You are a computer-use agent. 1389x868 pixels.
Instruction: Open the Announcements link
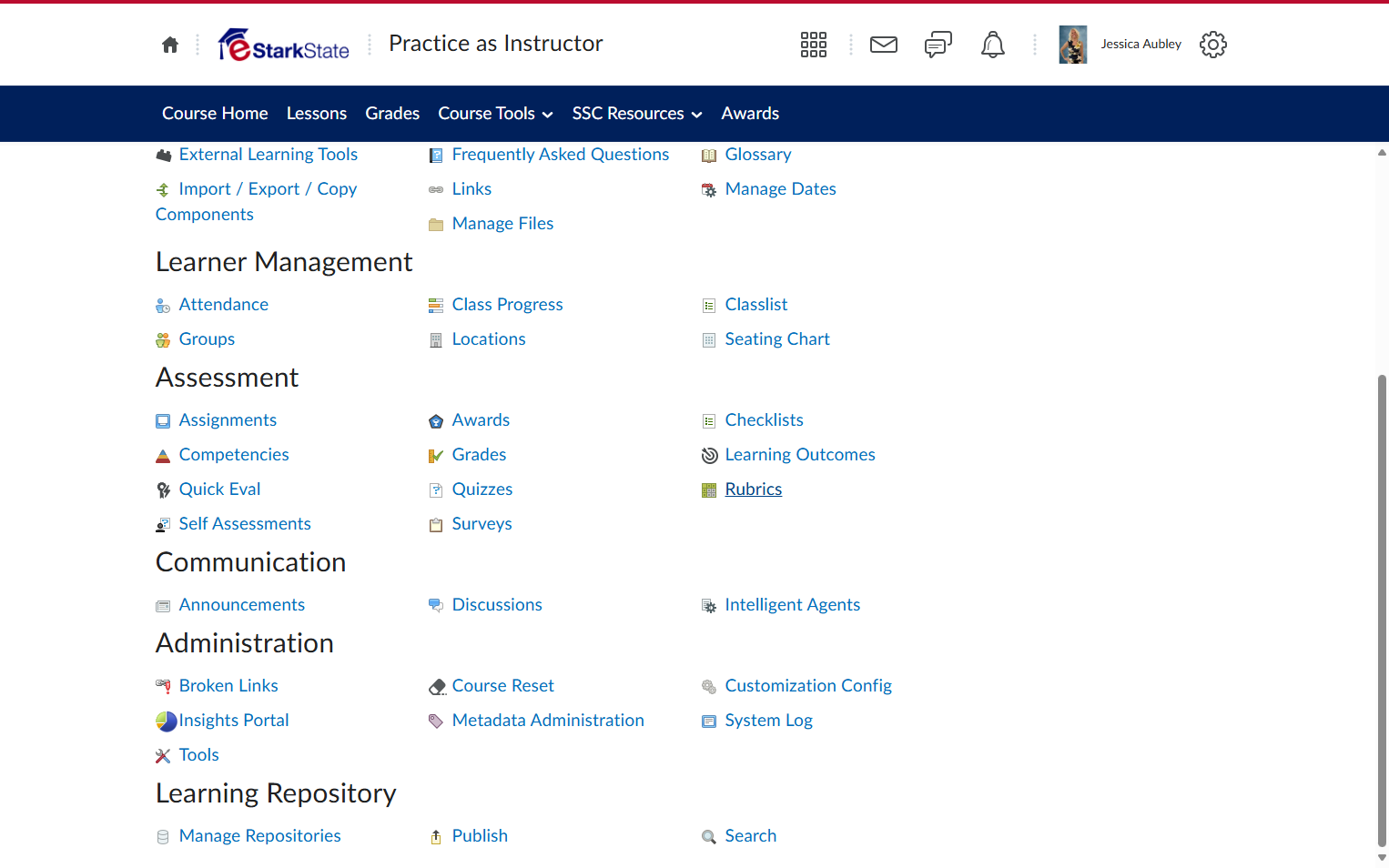click(242, 605)
